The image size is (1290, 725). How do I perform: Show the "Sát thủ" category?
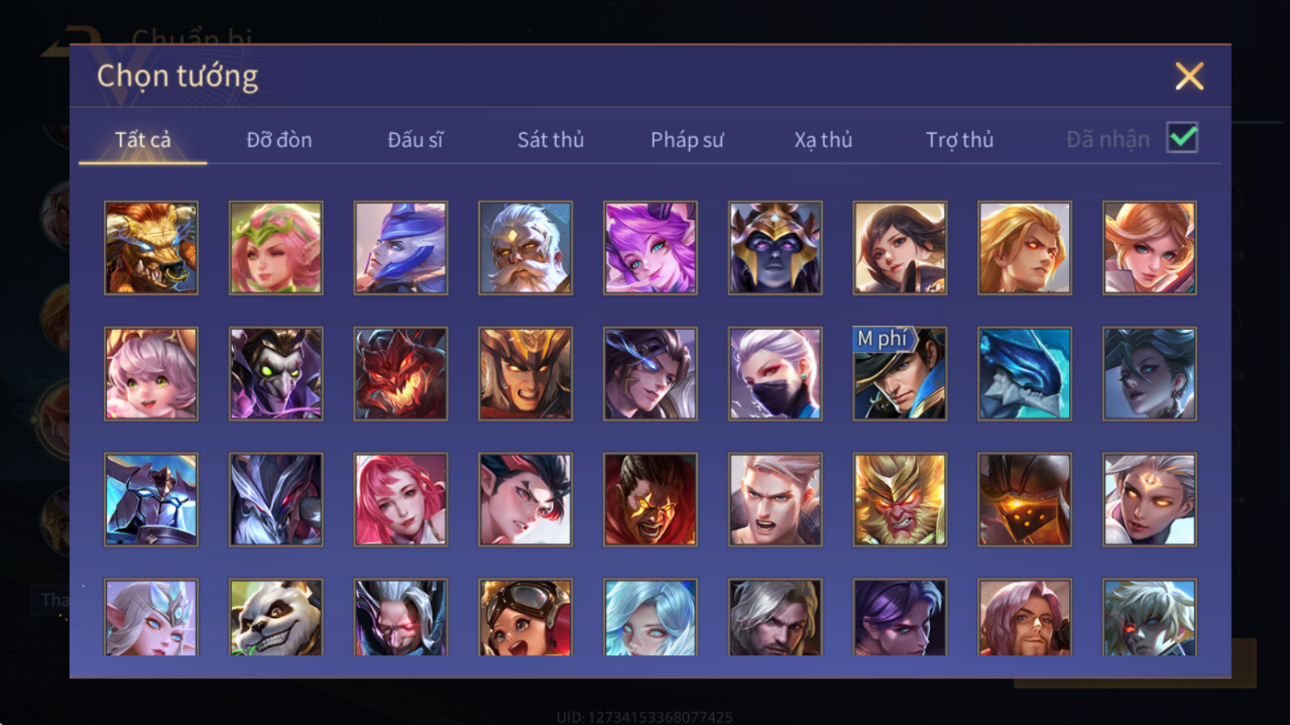coord(550,140)
